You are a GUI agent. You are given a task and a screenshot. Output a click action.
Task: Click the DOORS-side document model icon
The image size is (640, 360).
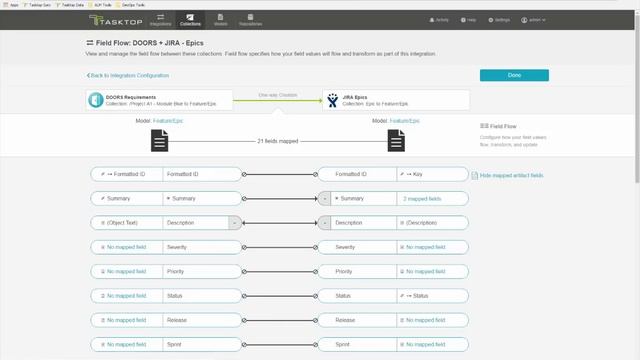tap(160, 140)
